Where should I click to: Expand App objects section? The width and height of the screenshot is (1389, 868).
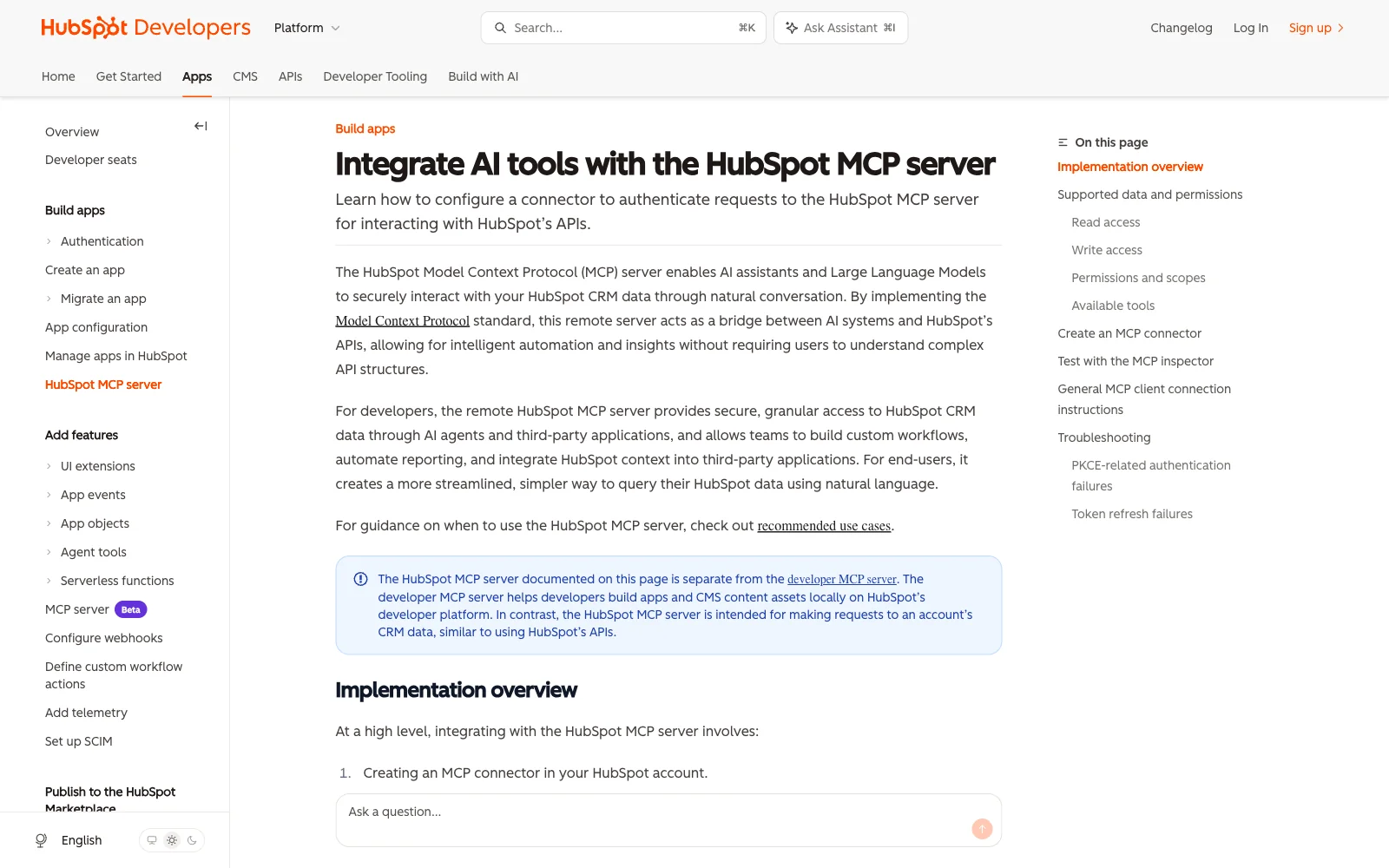coord(49,523)
